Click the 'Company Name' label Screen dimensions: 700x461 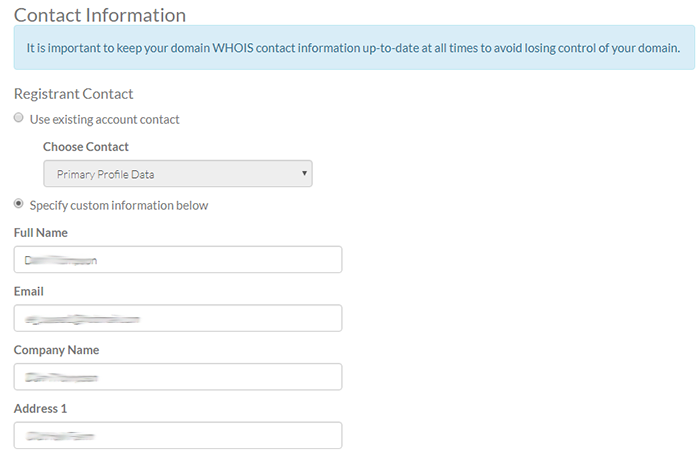tap(56, 351)
